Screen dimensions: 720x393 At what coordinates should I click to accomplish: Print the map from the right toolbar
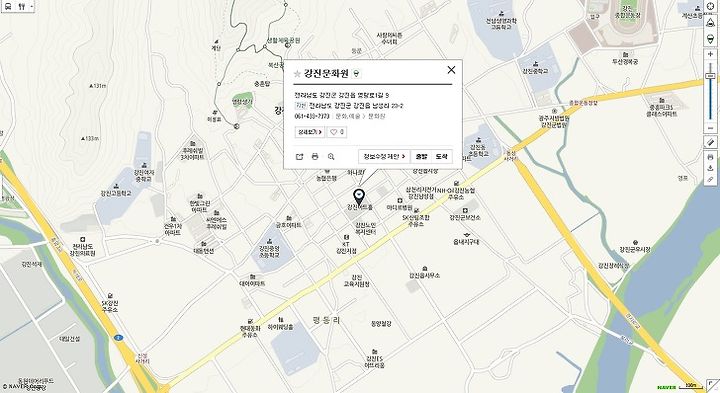pyautogui.click(x=710, y=157)
